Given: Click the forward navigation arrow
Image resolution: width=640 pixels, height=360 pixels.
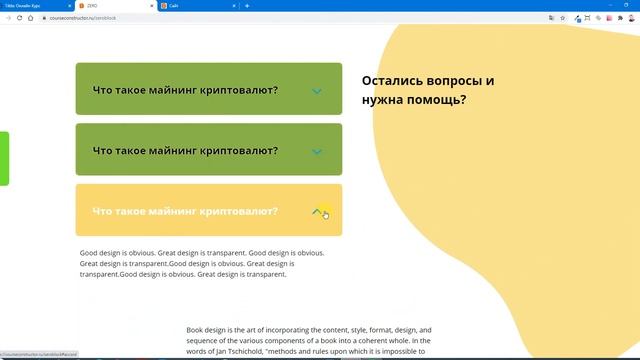Looking at the screenshot, I should (x=8, y=18).
